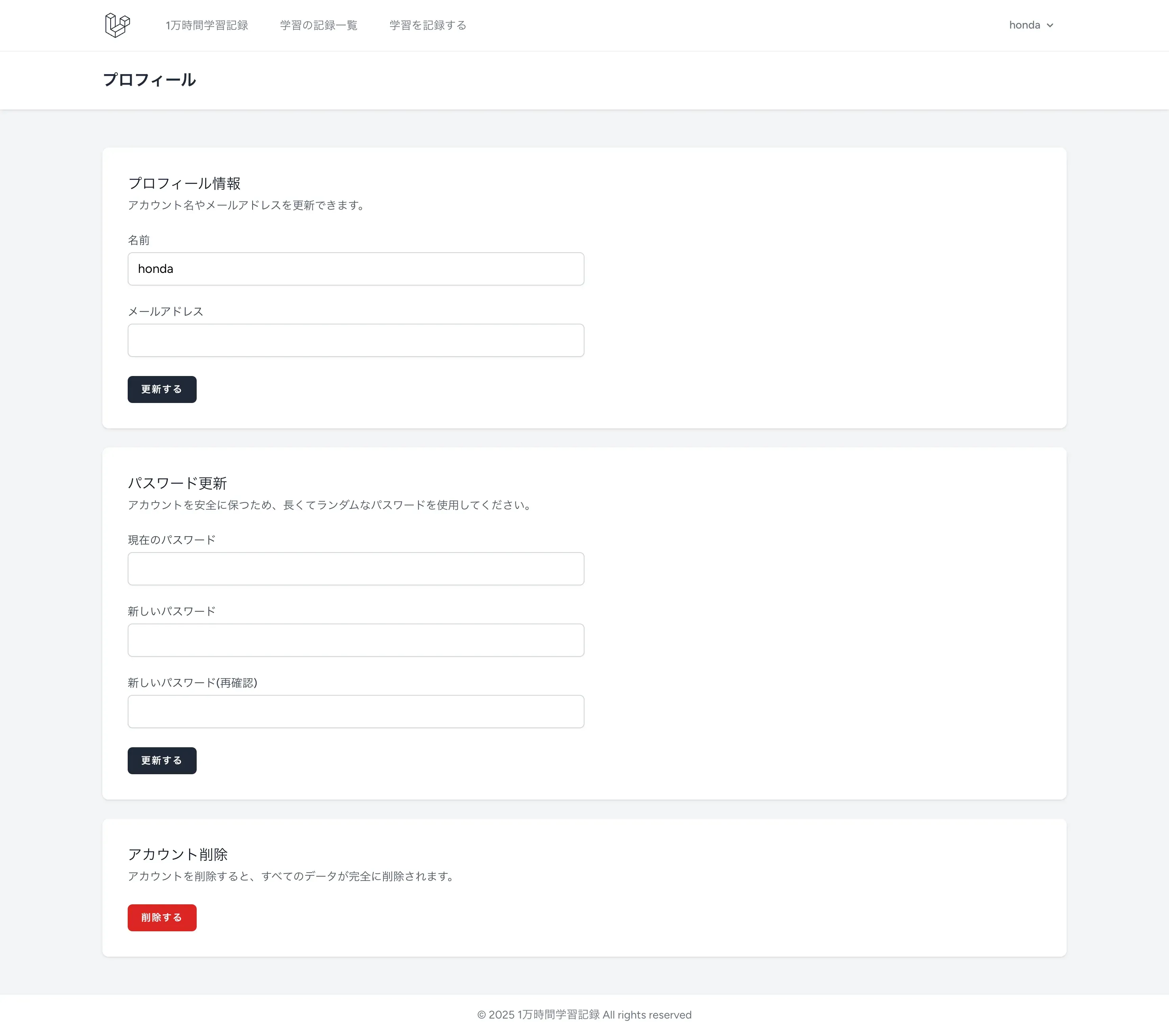The image size is (1169, 1036).
Task: Focus the 名前 input containing honda
Action: [x=355, y=269]
